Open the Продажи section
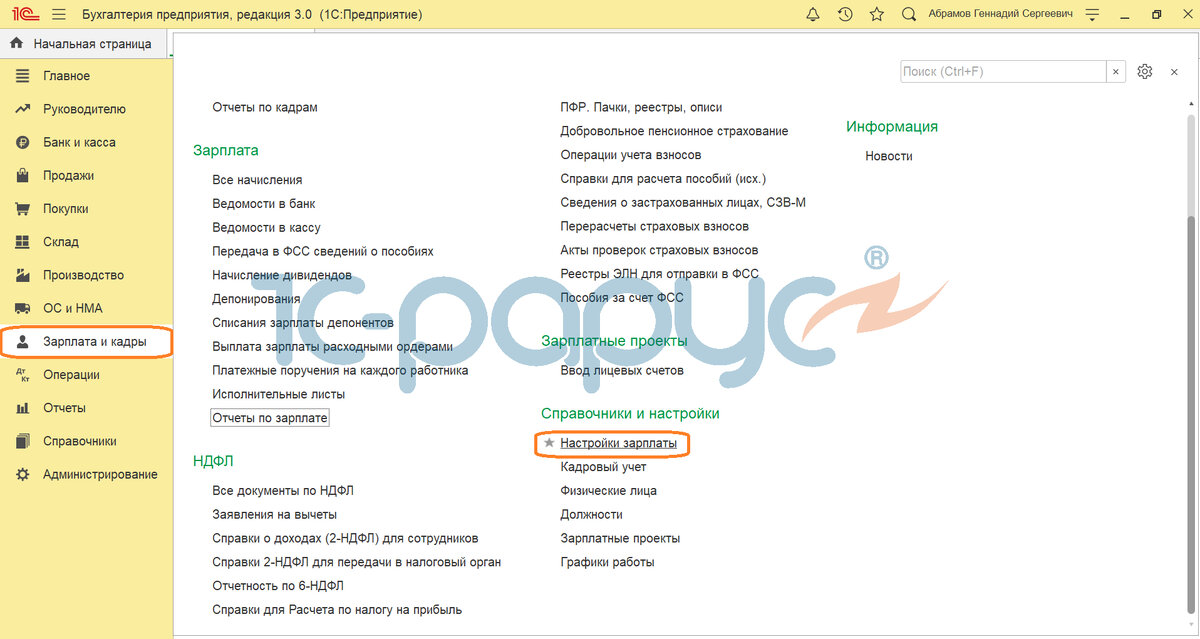The image size is (1200, 639). point(68,175)
